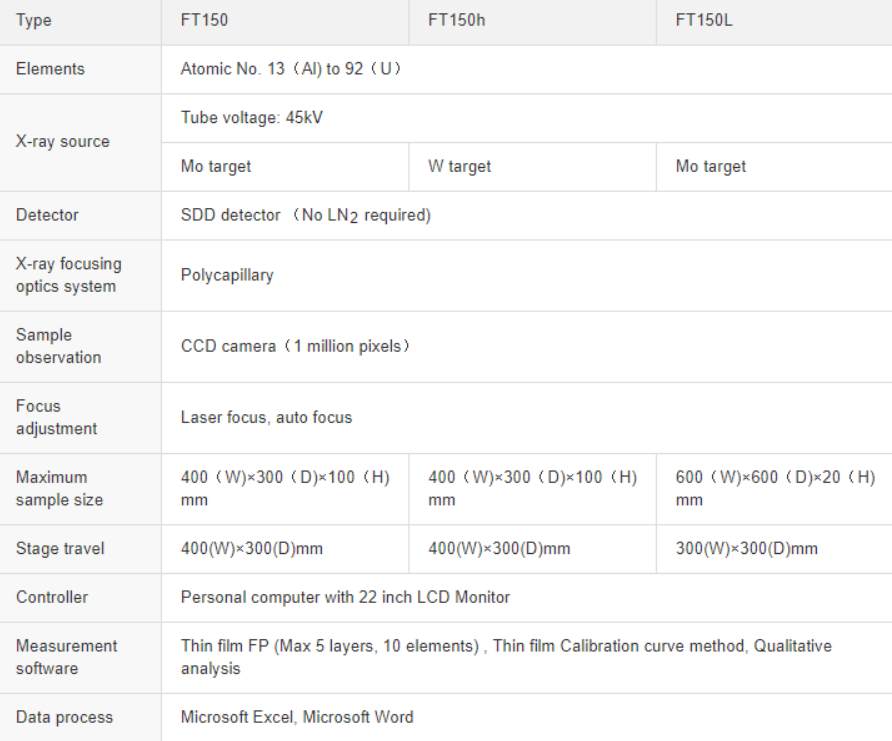Click the 300(W)×300(D)mm stage travel cell
892x741 pixels.
[746, 549]
